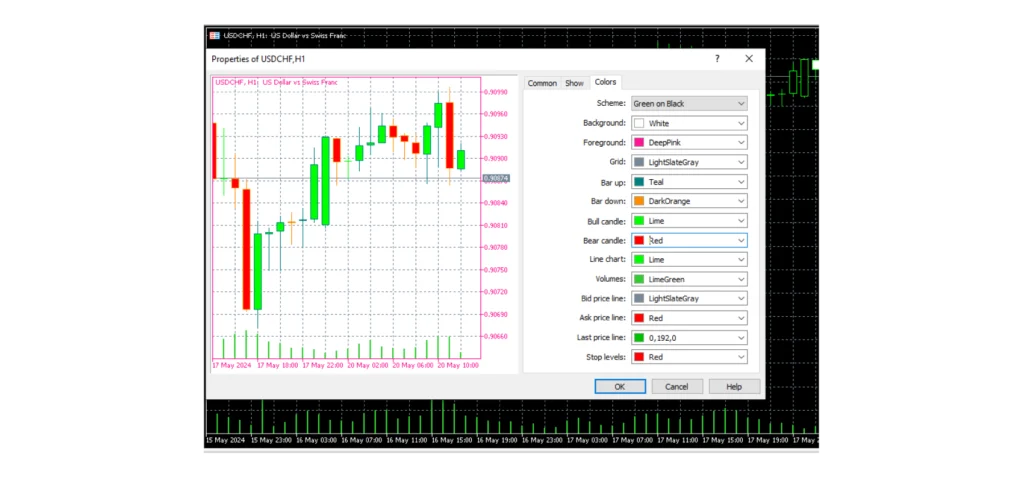Open the Foreground DeepPink dropdown
This screenshot has width=1024, height=479.
pyautogui.click(x=689, y=142)
